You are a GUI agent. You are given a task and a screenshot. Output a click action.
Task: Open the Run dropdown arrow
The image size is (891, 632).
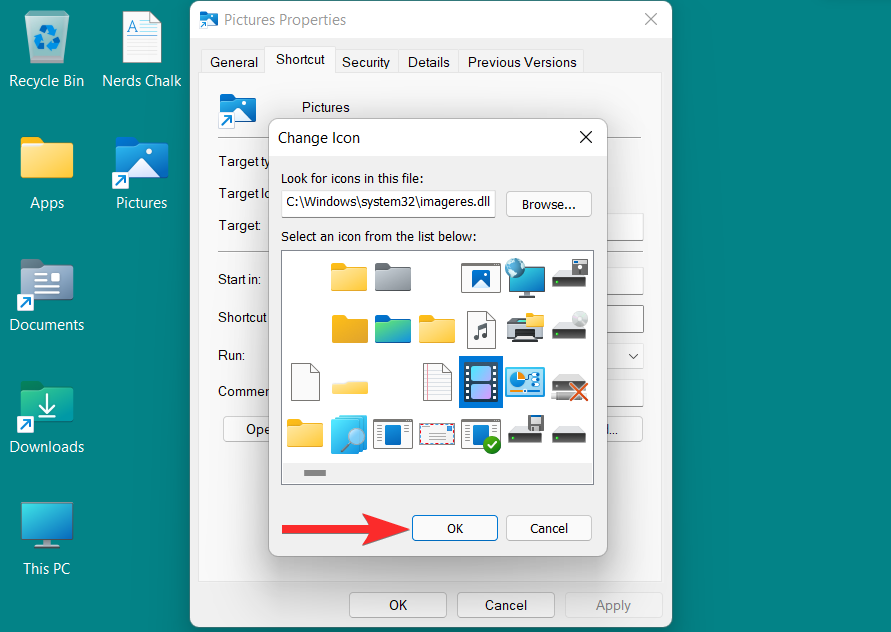click(633, 356)
